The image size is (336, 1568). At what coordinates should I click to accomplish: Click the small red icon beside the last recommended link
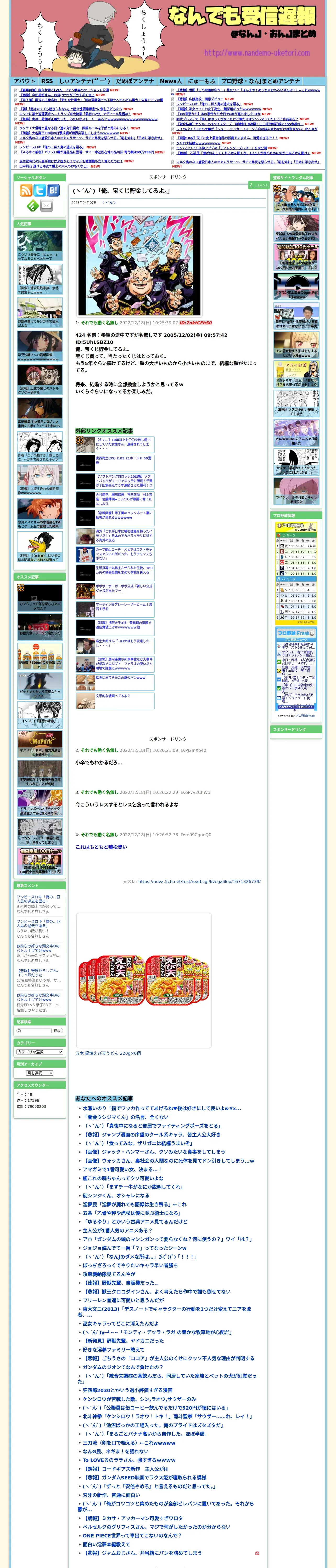(x=257, y=1553)
